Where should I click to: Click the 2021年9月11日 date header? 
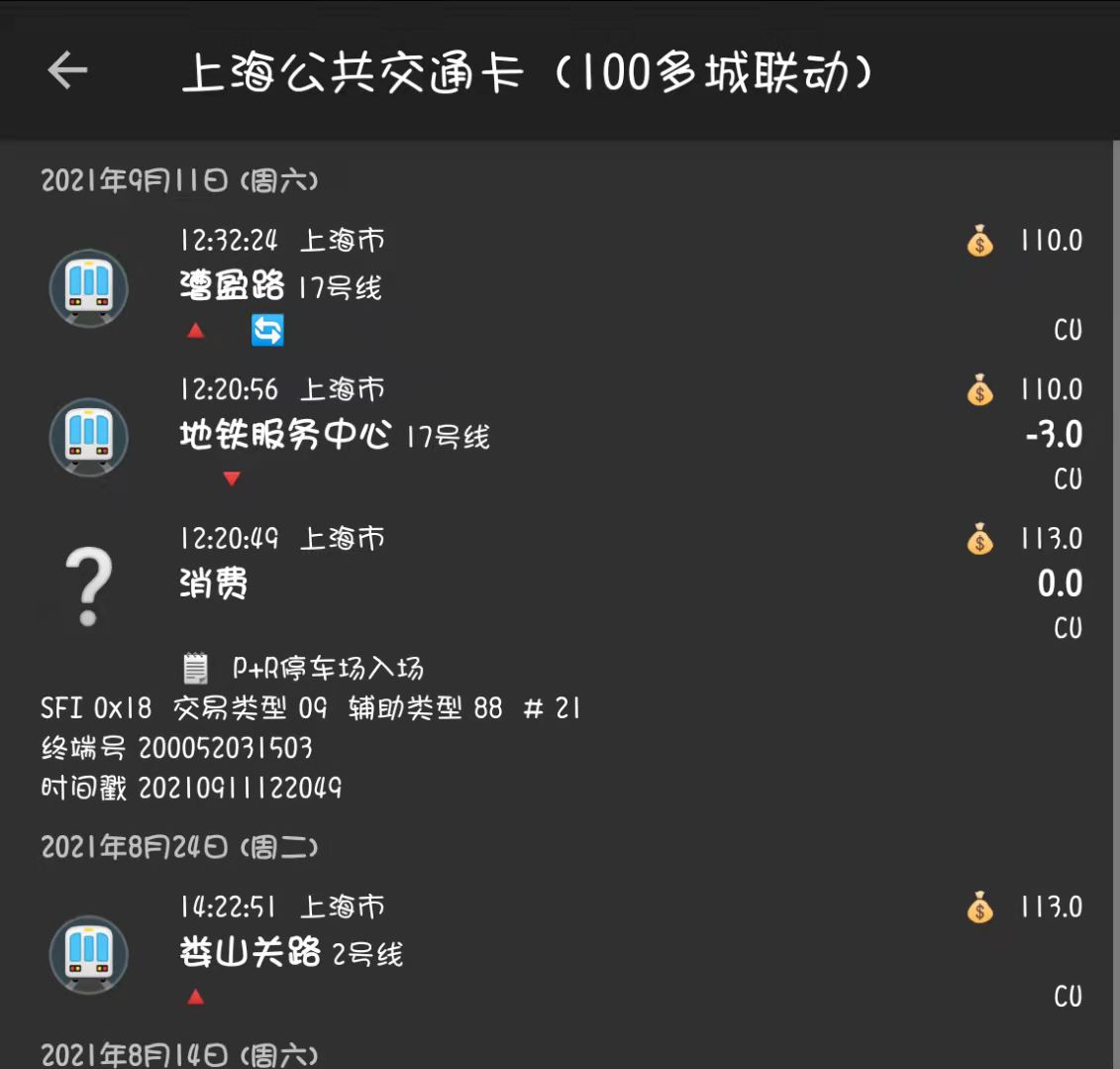click(x=179, y=180)
